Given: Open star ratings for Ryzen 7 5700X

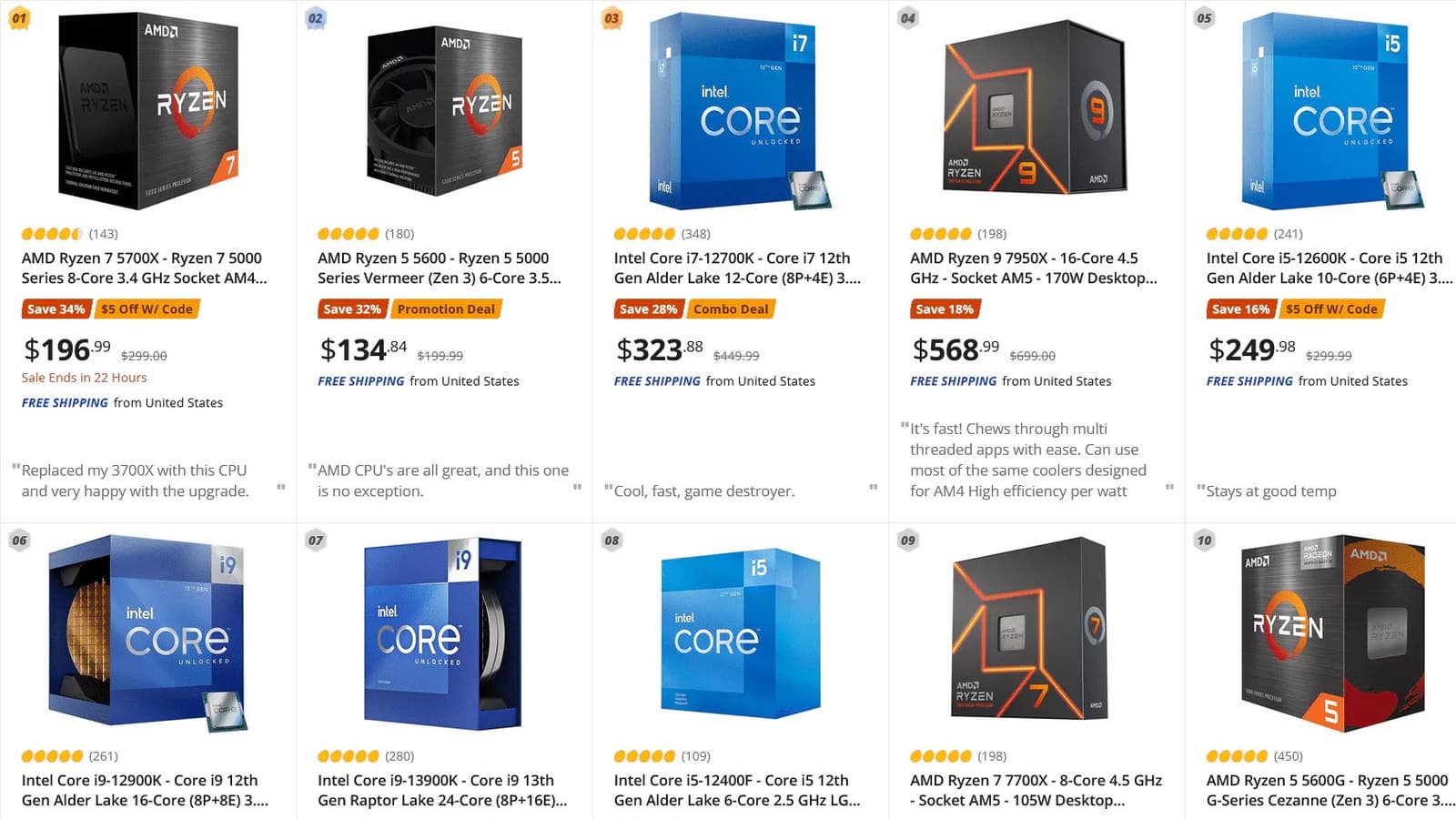Looking at the screenshot, I should click(52, 234).
